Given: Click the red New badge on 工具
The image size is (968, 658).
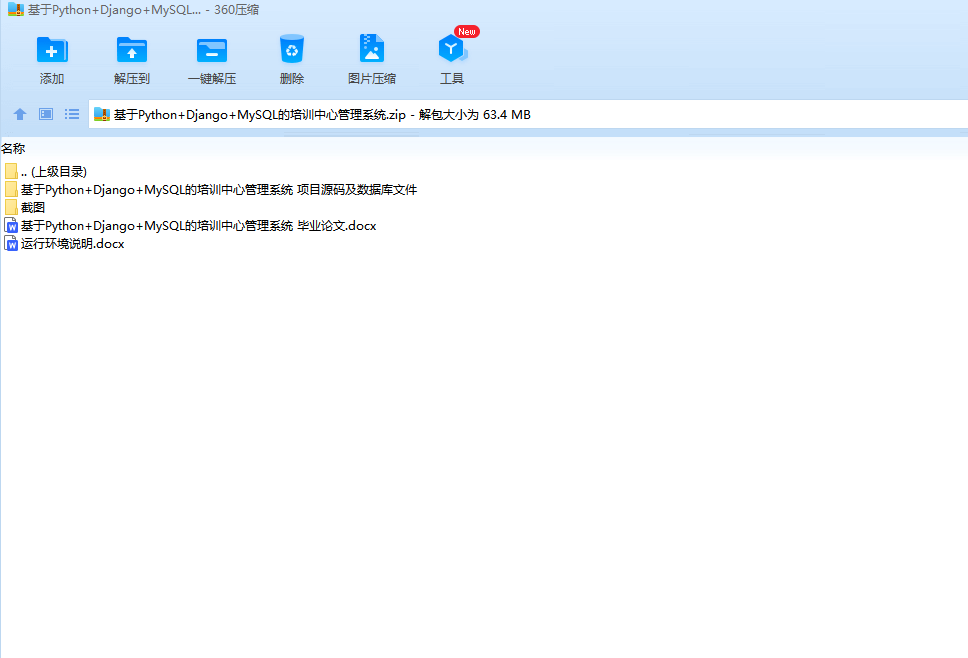Looking at the screenshot, I should tap(467, 31).
